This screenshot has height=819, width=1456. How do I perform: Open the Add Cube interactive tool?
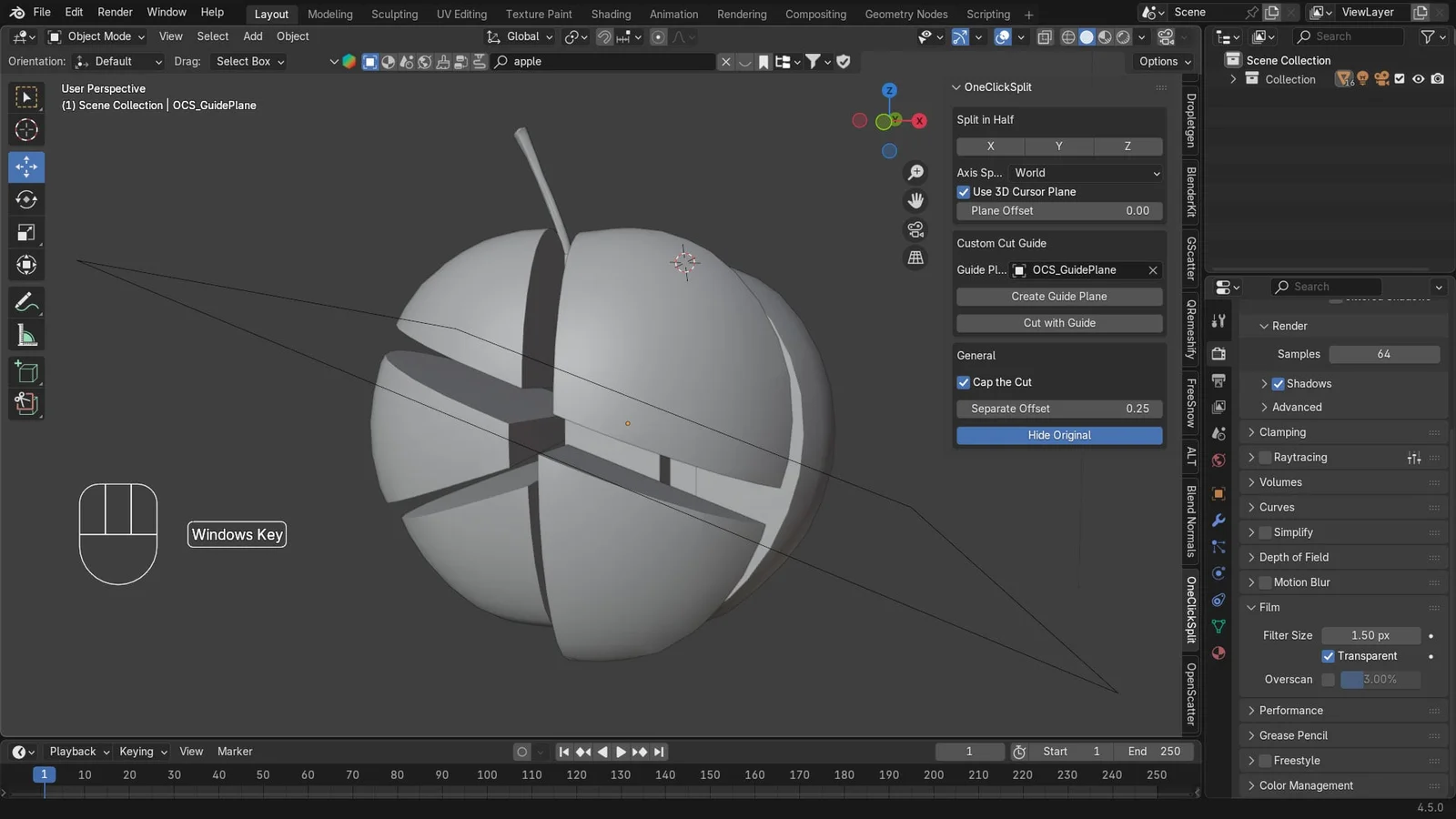click(x=26, y=371)
